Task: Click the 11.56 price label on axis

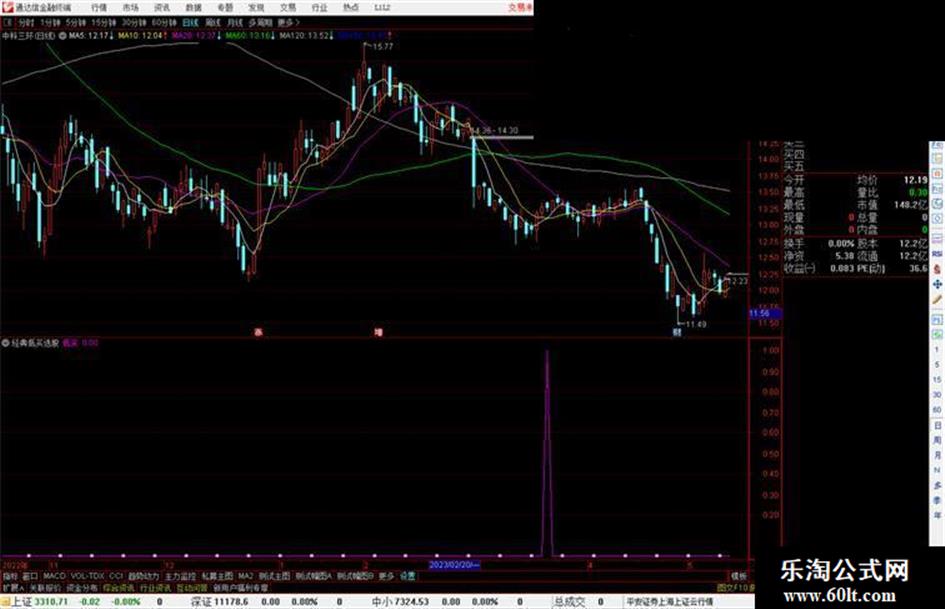Action: (x=764, y=314)
